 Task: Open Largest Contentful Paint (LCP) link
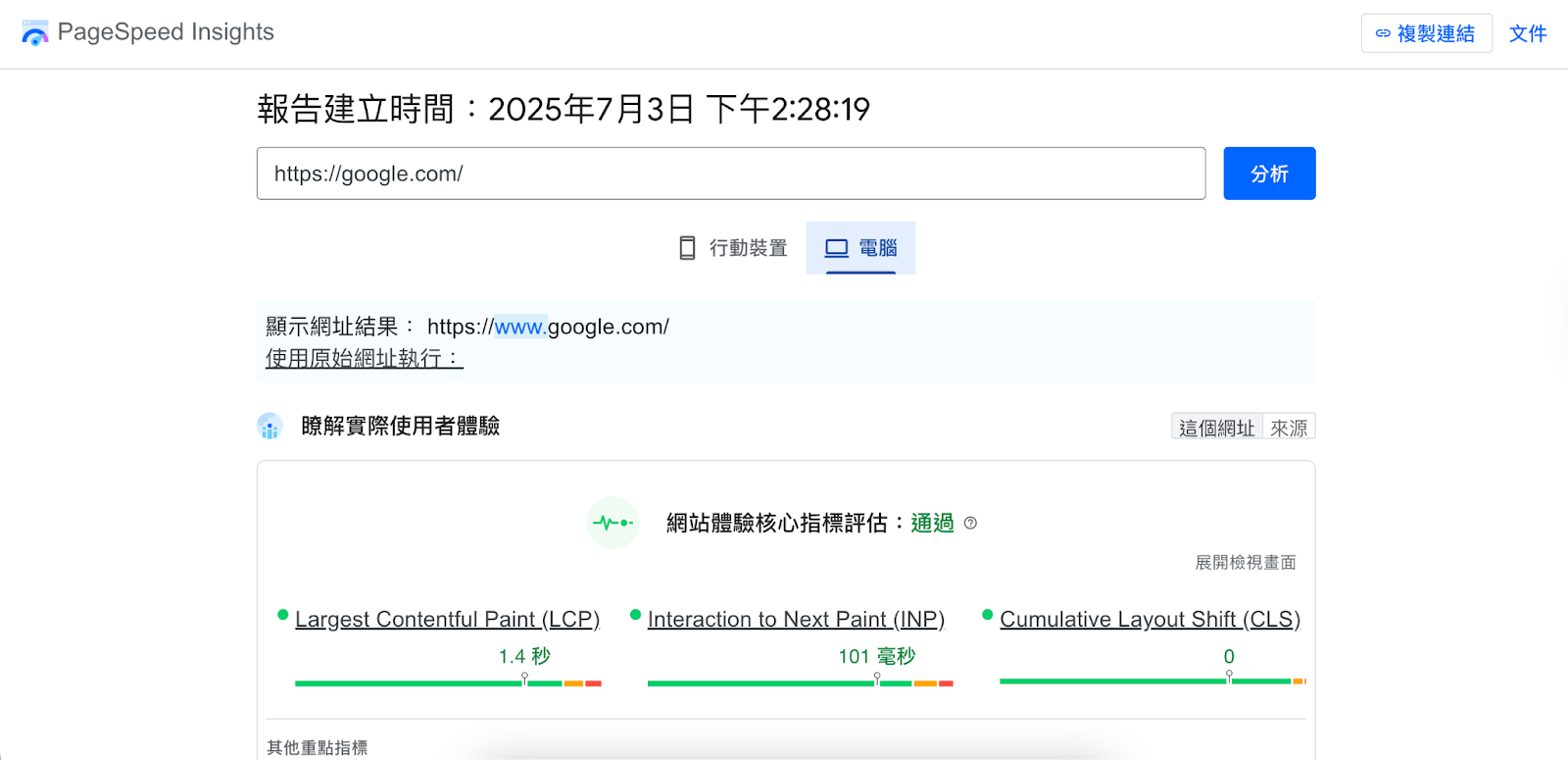447,620
